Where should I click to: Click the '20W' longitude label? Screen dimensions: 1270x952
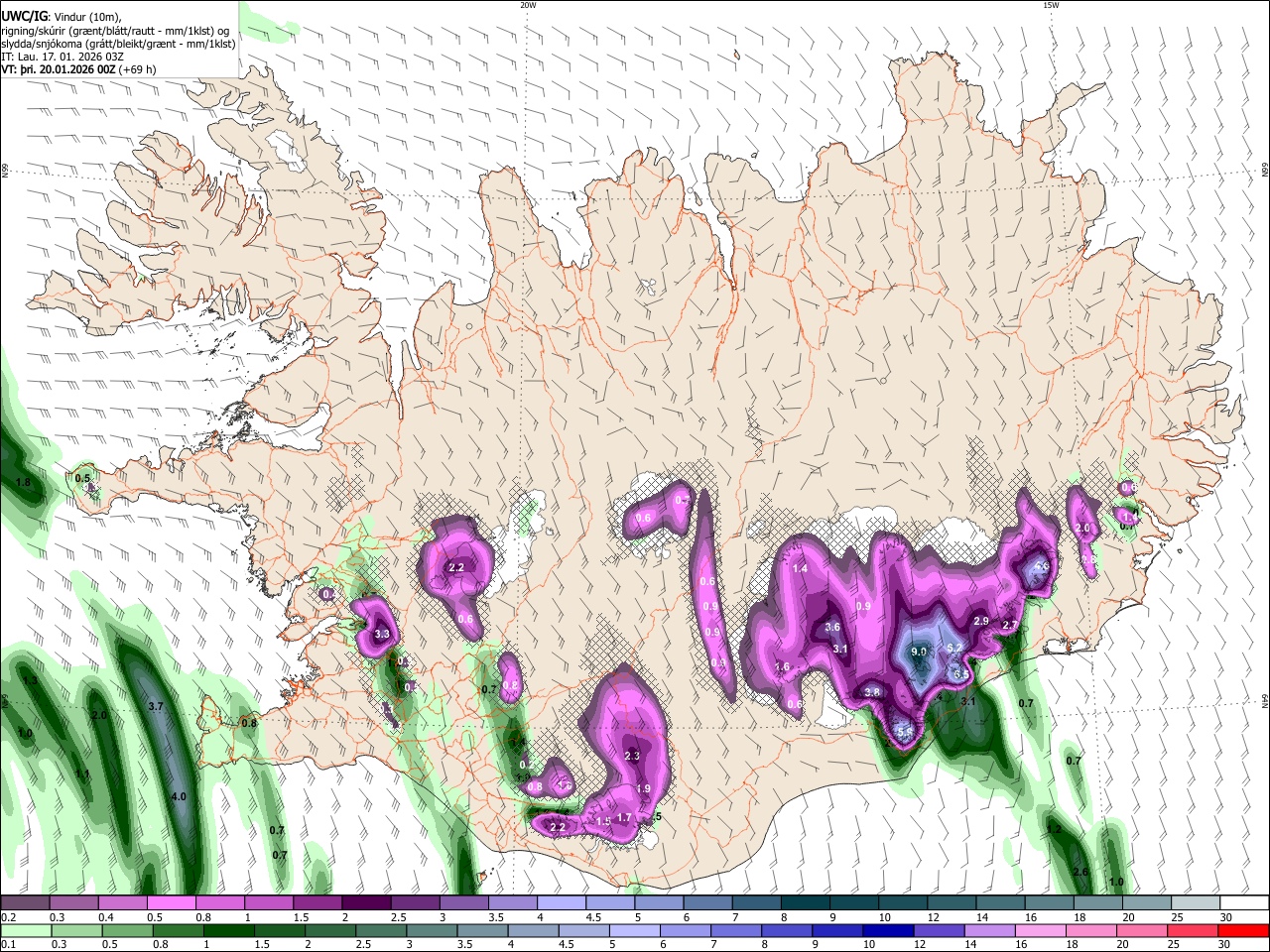[x=528, y=5]
